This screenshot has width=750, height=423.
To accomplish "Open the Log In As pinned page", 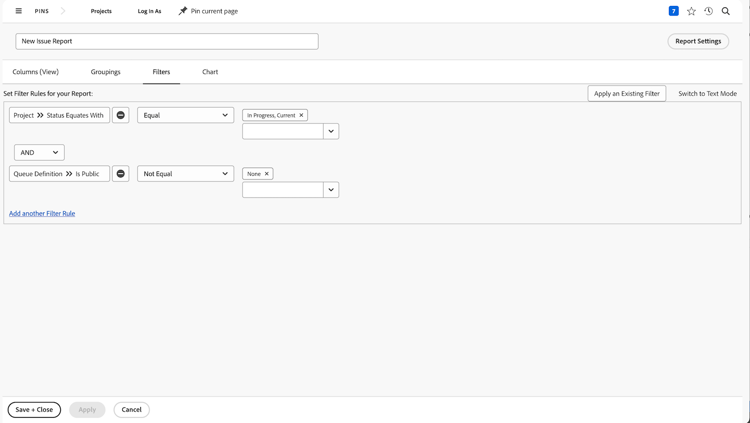I will (149, 11).
